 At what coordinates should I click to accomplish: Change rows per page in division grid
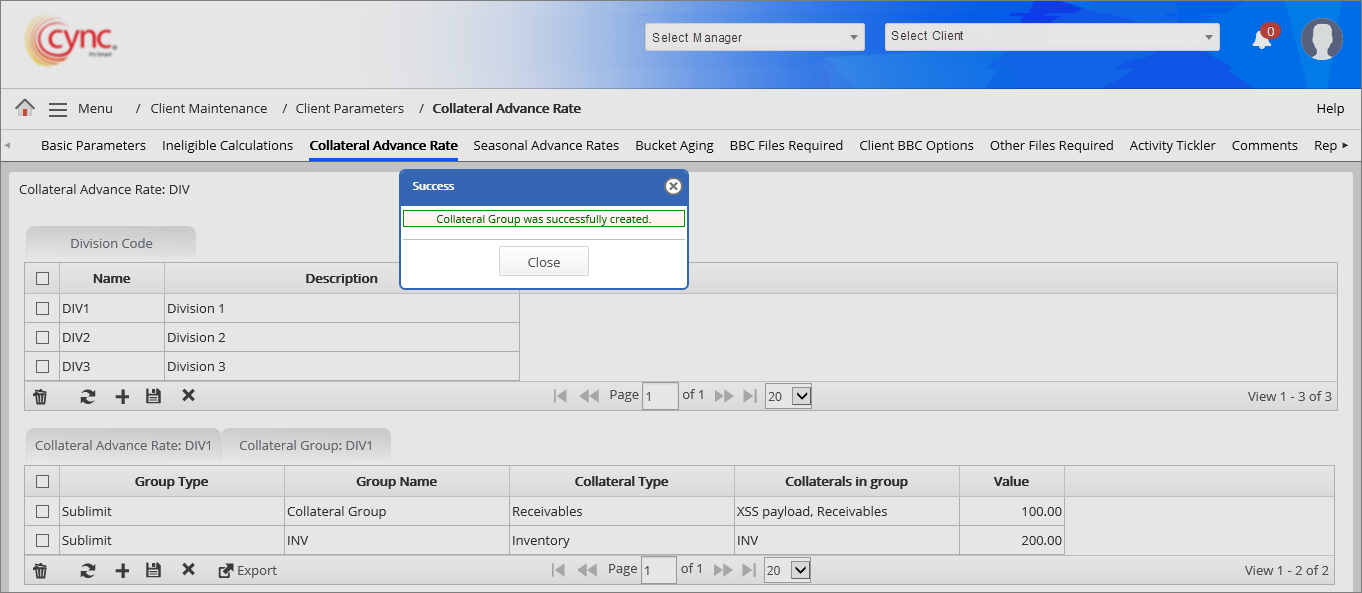788,396
